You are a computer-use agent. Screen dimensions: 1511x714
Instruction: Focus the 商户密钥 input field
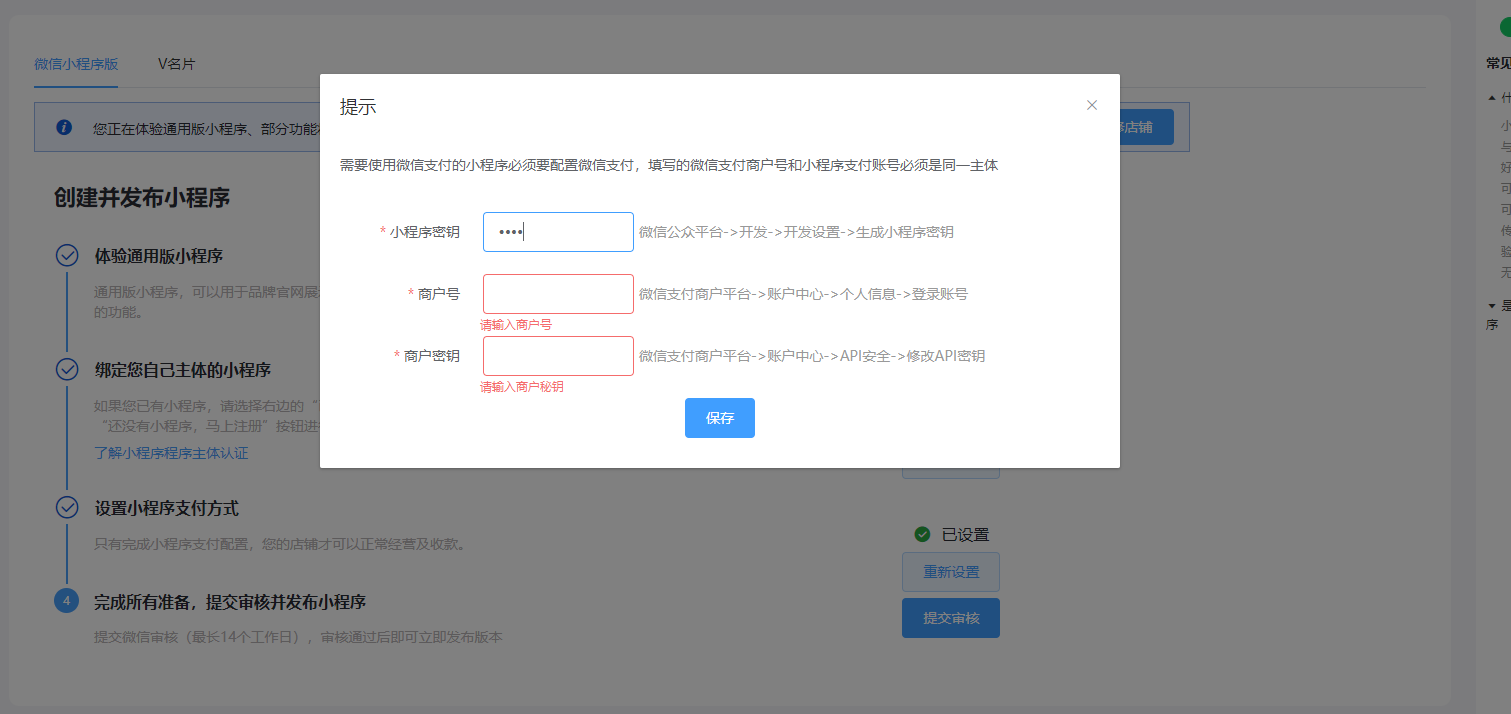click(x=558, y=356)
